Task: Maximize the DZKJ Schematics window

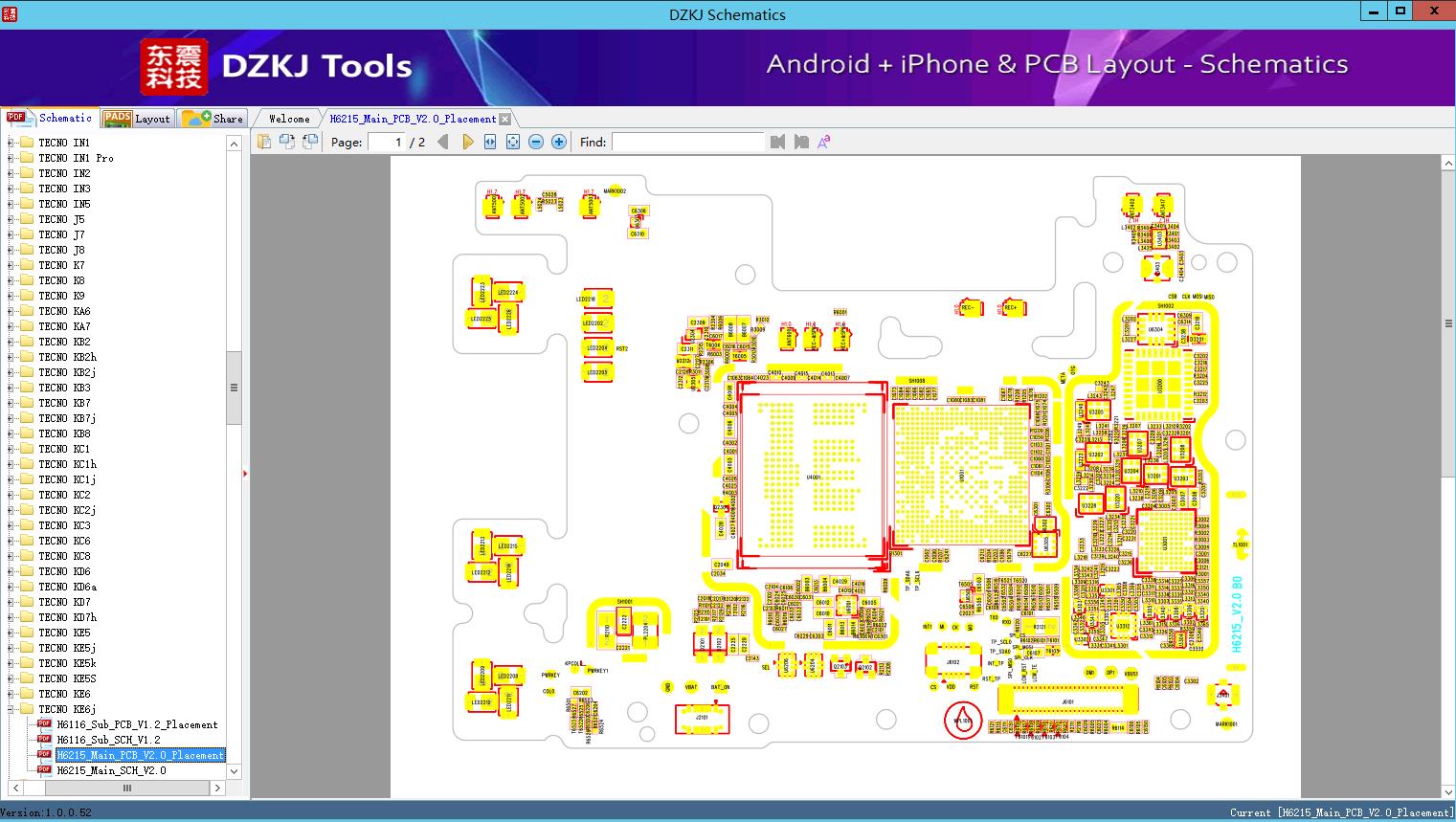Action: click(1400, 11)
